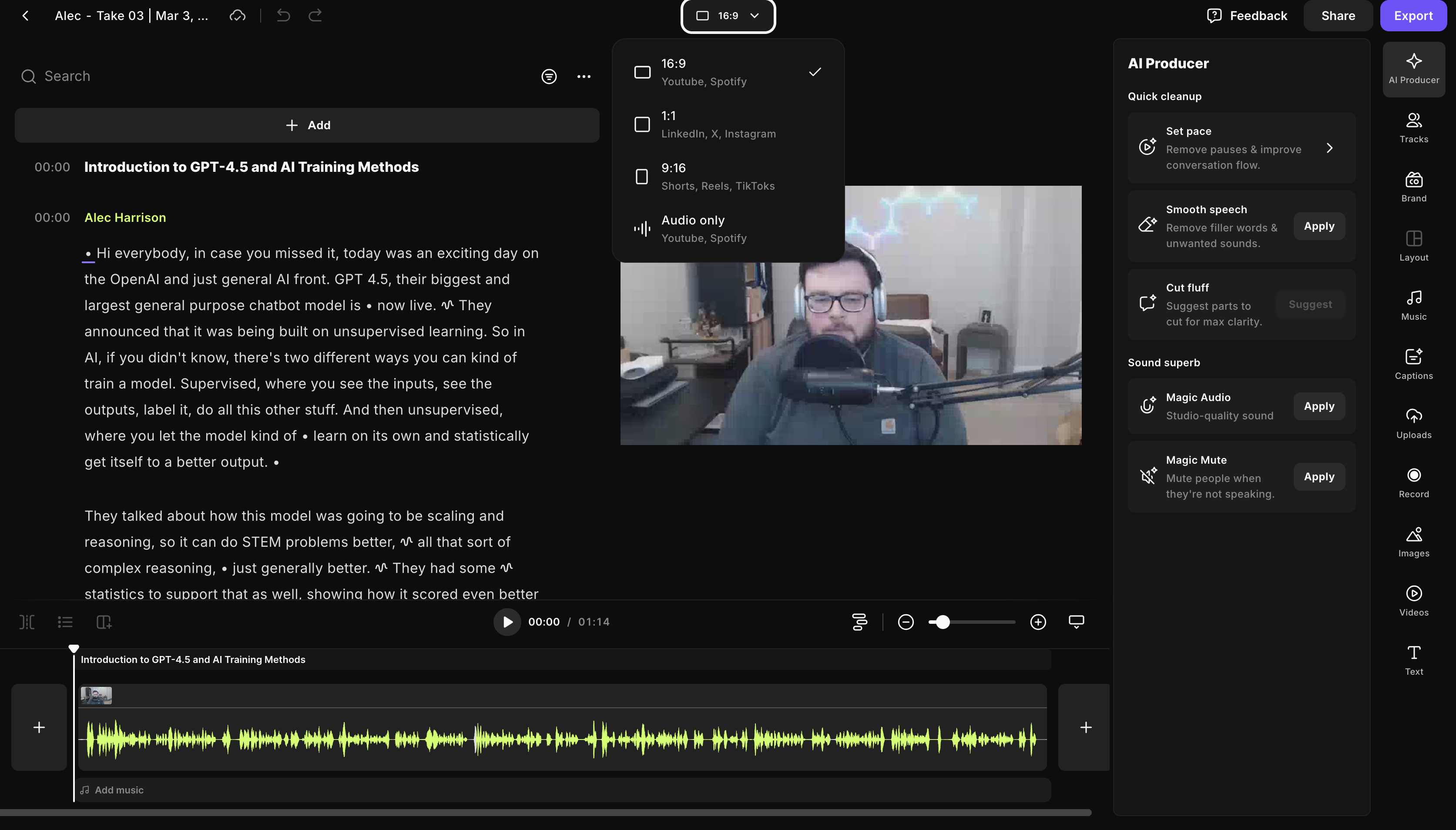Open the three-dots more options menu
The width and height of the screenshot is (1456, 830).
click(x=583, y=77)
